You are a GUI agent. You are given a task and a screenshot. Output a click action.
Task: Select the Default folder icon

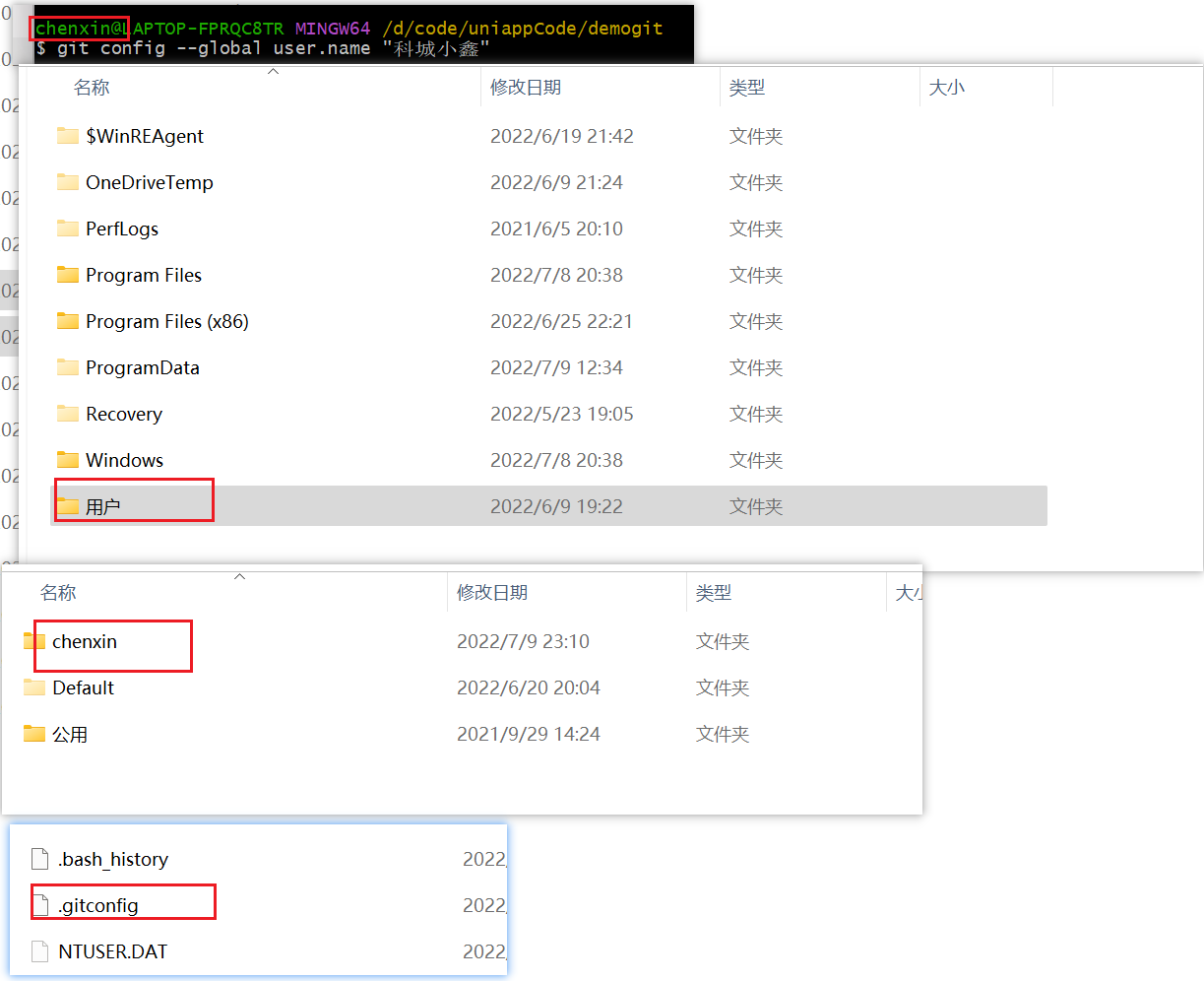click(34, 687)
